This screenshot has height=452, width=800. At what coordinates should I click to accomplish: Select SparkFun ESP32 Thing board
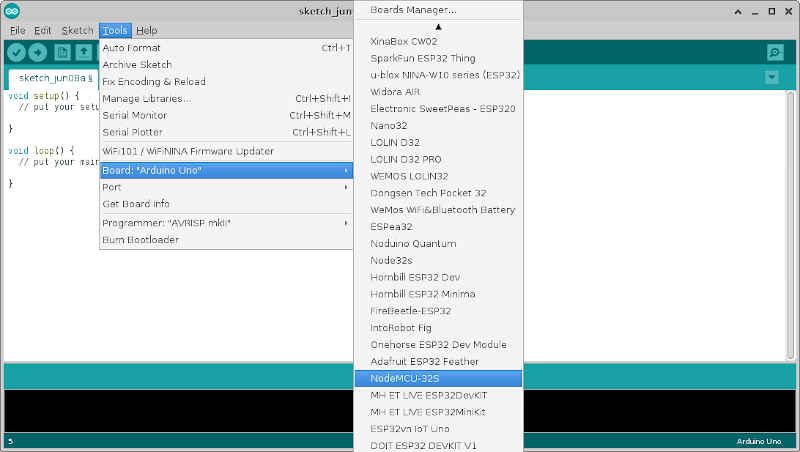(x=438, y=58)
